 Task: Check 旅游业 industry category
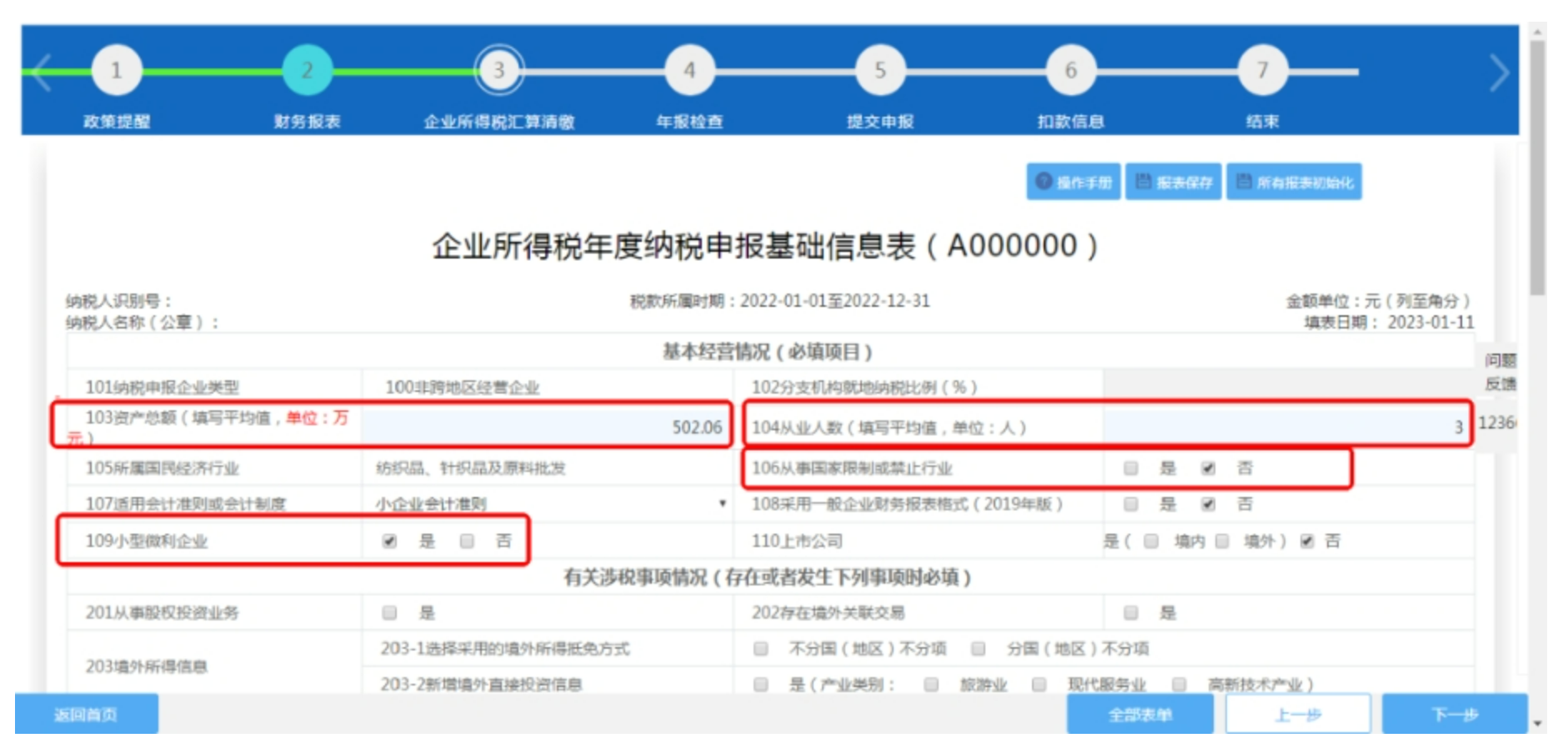931,685
